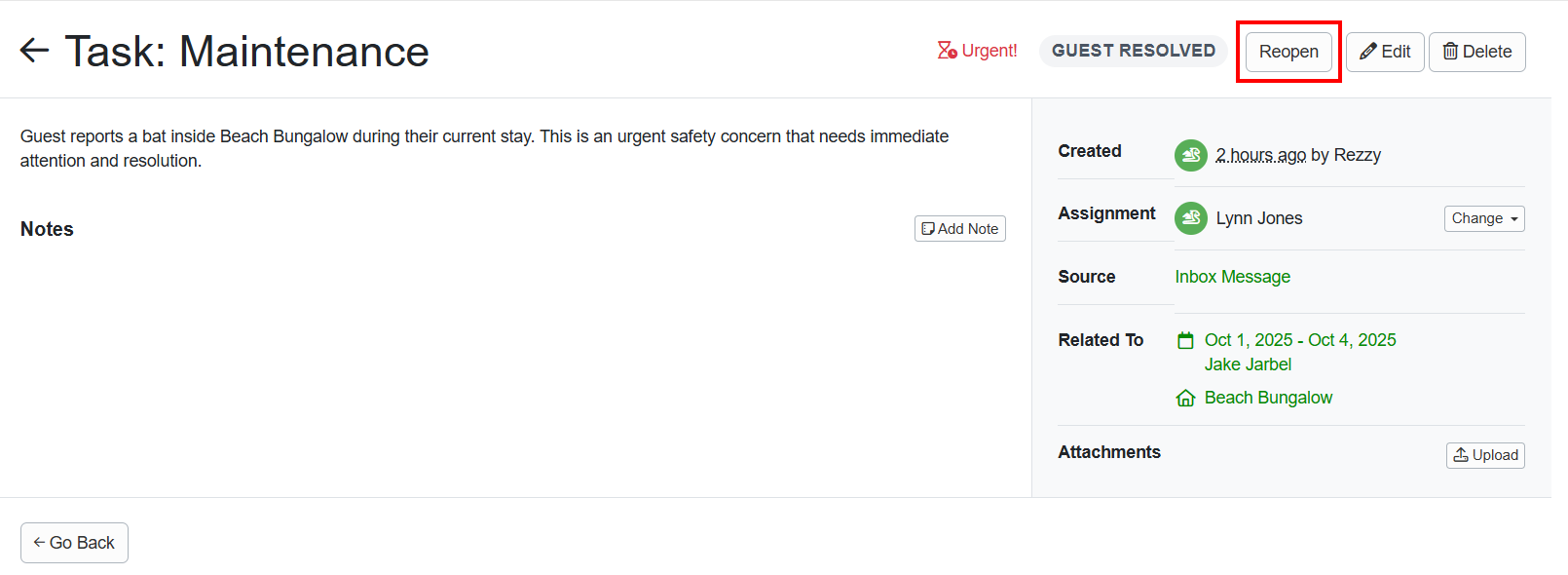Click the assignee name Lynn Jones
Image resolution: width=1568 pixels, height=575 pixels.
coord(1258,218)
